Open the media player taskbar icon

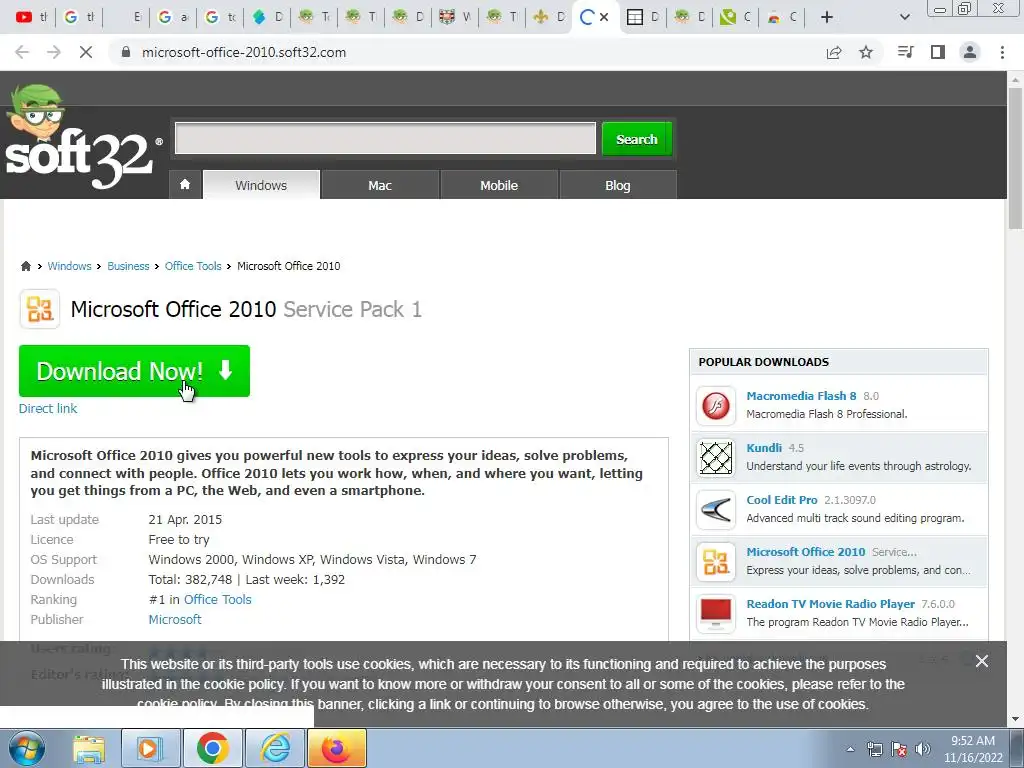150,748
